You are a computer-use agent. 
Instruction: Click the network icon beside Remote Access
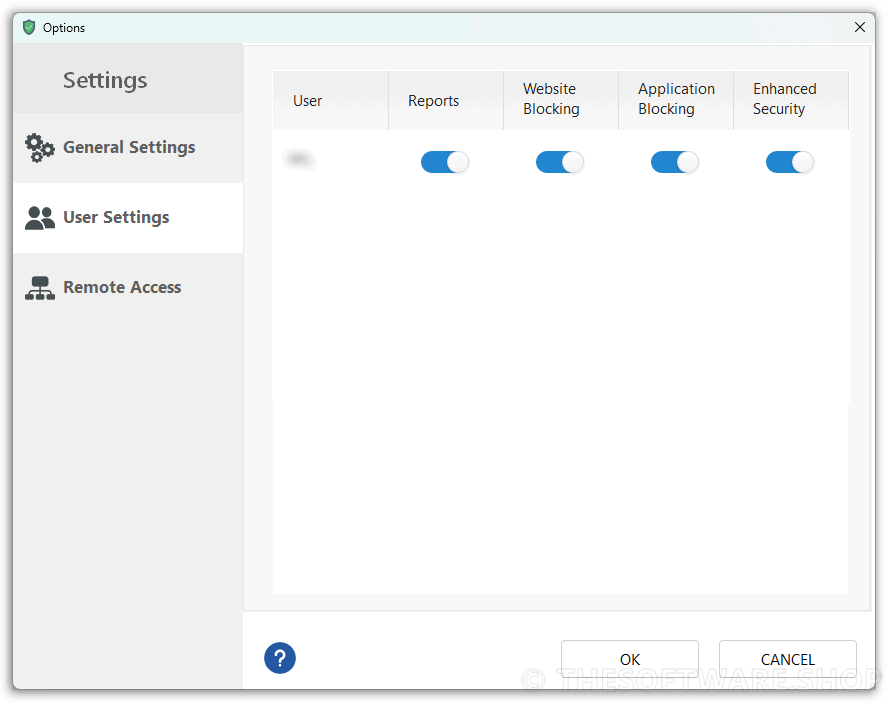click(x=40, y=288)
